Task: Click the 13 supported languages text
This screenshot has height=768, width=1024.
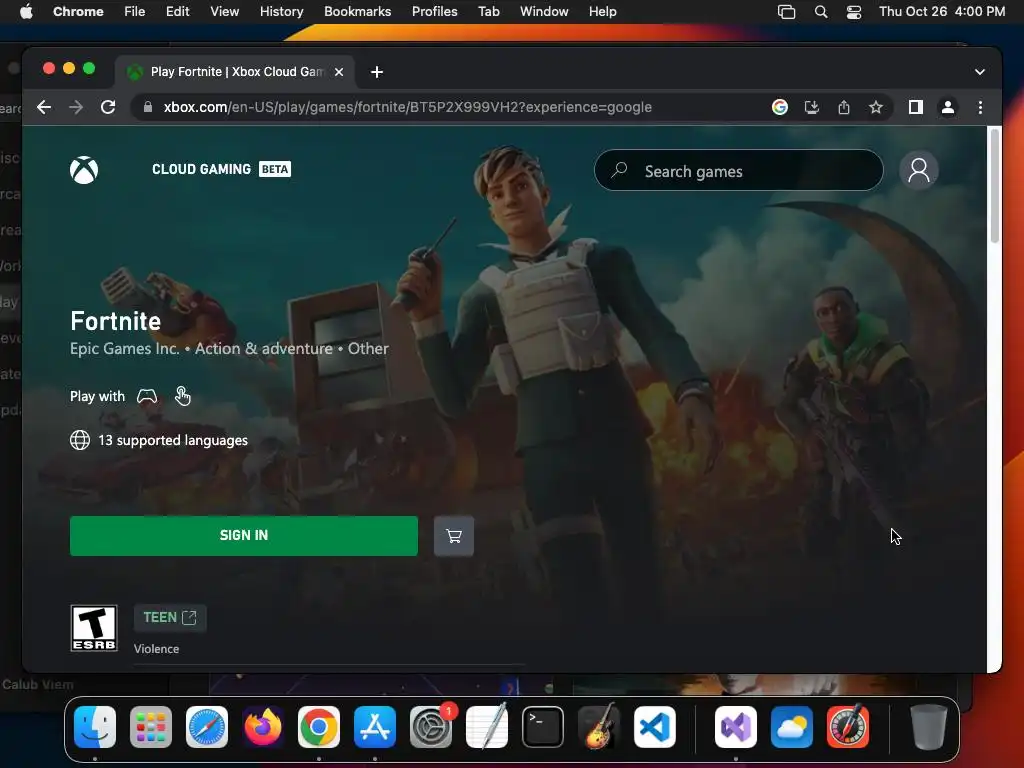Action: pos(173,440)
